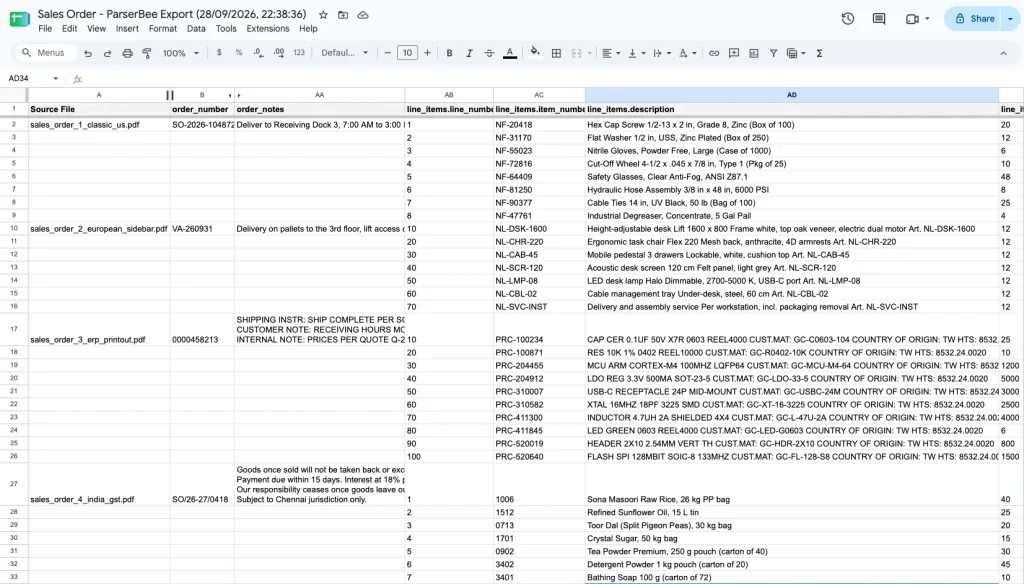
Task: Insert a chart
Action: (x=754, y=53)
